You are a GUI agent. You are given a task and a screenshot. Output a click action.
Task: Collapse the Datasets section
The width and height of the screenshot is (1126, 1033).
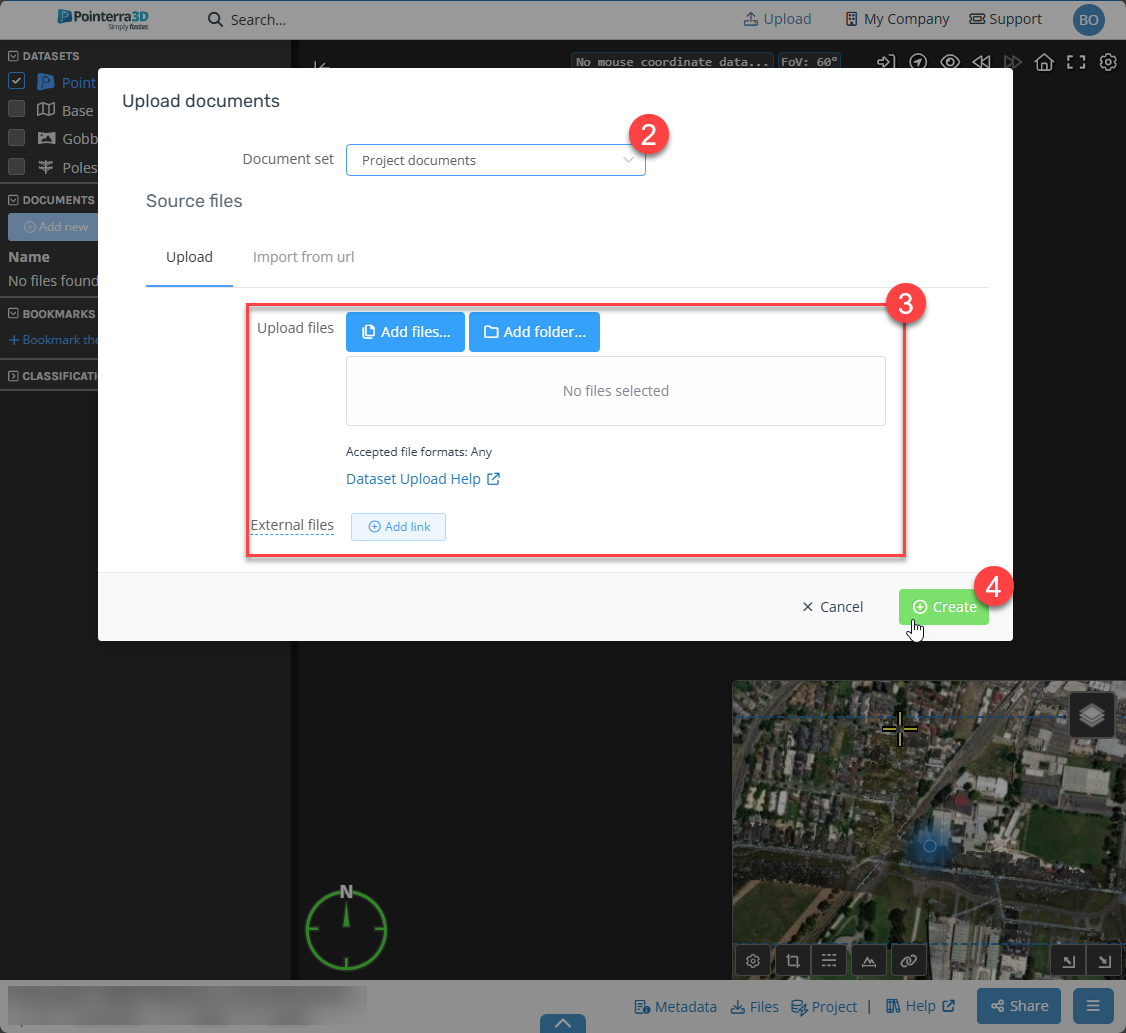click(14, 56)
